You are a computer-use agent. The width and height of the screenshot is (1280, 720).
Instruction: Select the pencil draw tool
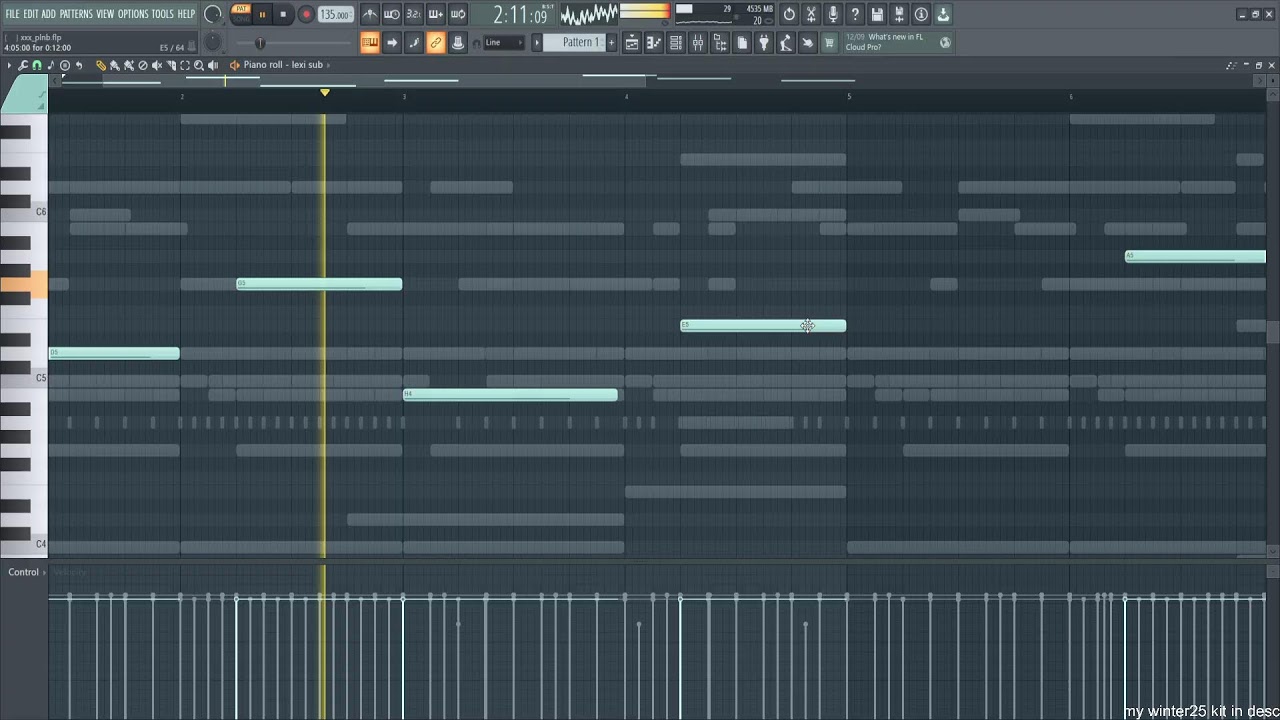101,65
